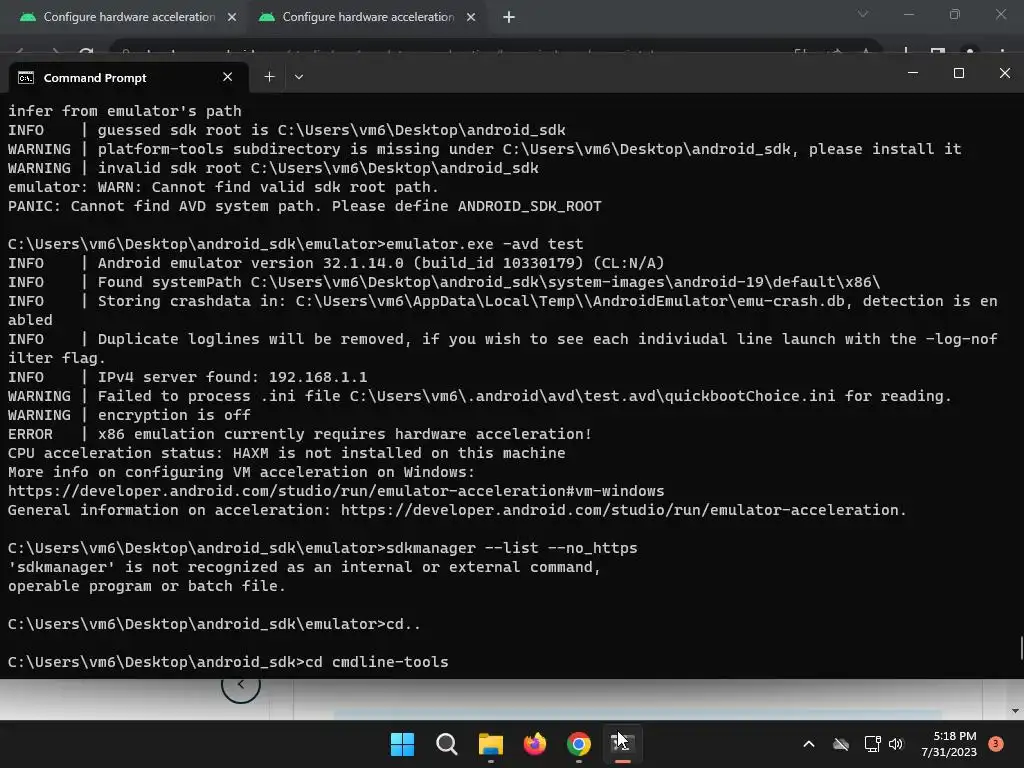
Task: Close the second Chrome tab
Action: (471, 18)
